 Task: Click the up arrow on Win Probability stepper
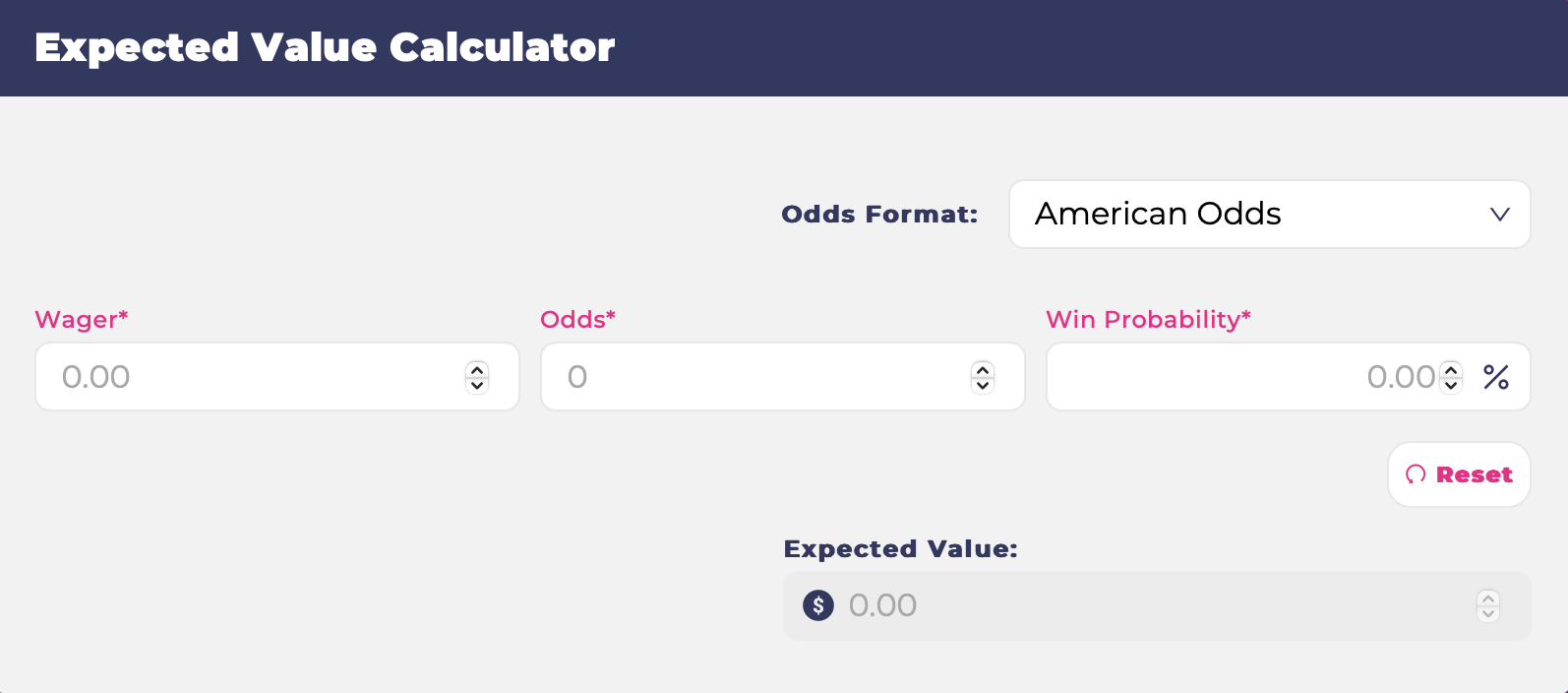[x=1451, y=370]
